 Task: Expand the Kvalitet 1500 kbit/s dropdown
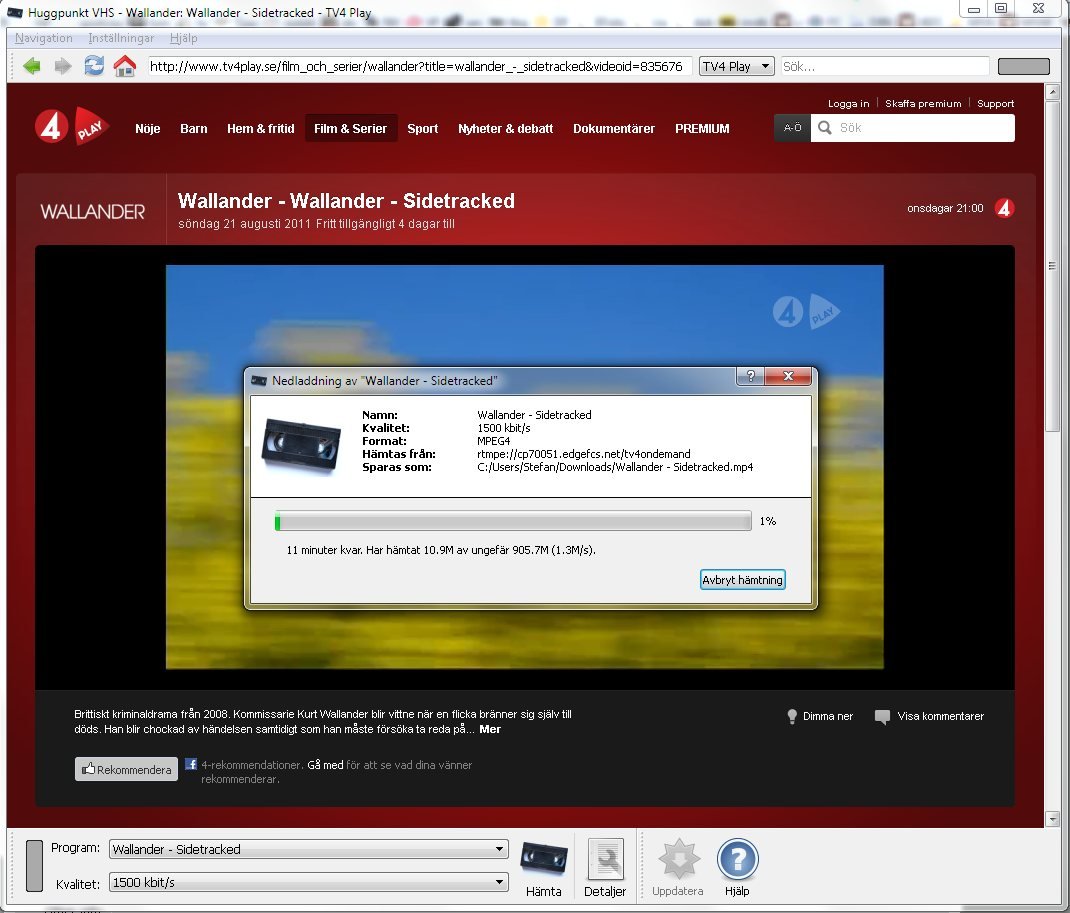pos(308,882)
